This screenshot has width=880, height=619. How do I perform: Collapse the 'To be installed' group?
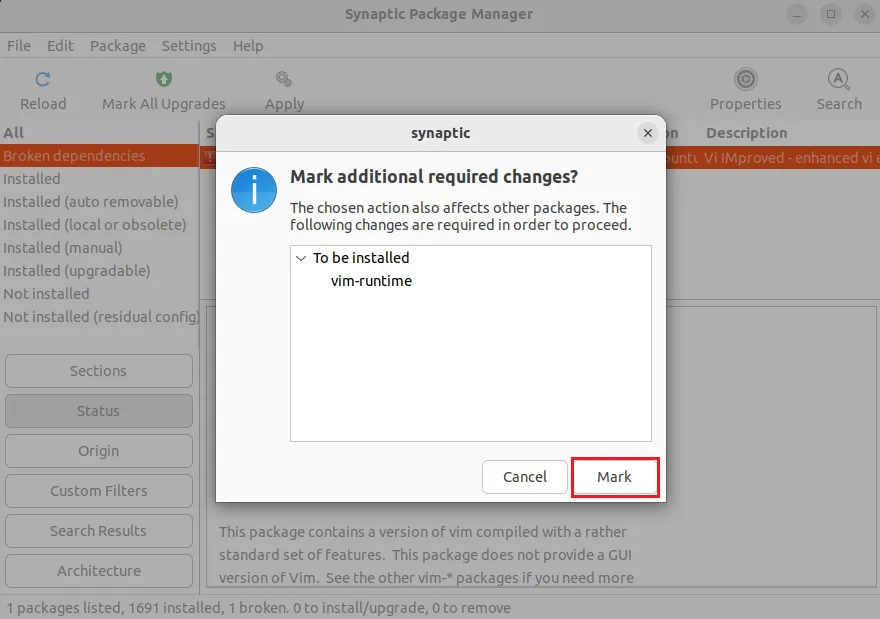click(301, 258)
